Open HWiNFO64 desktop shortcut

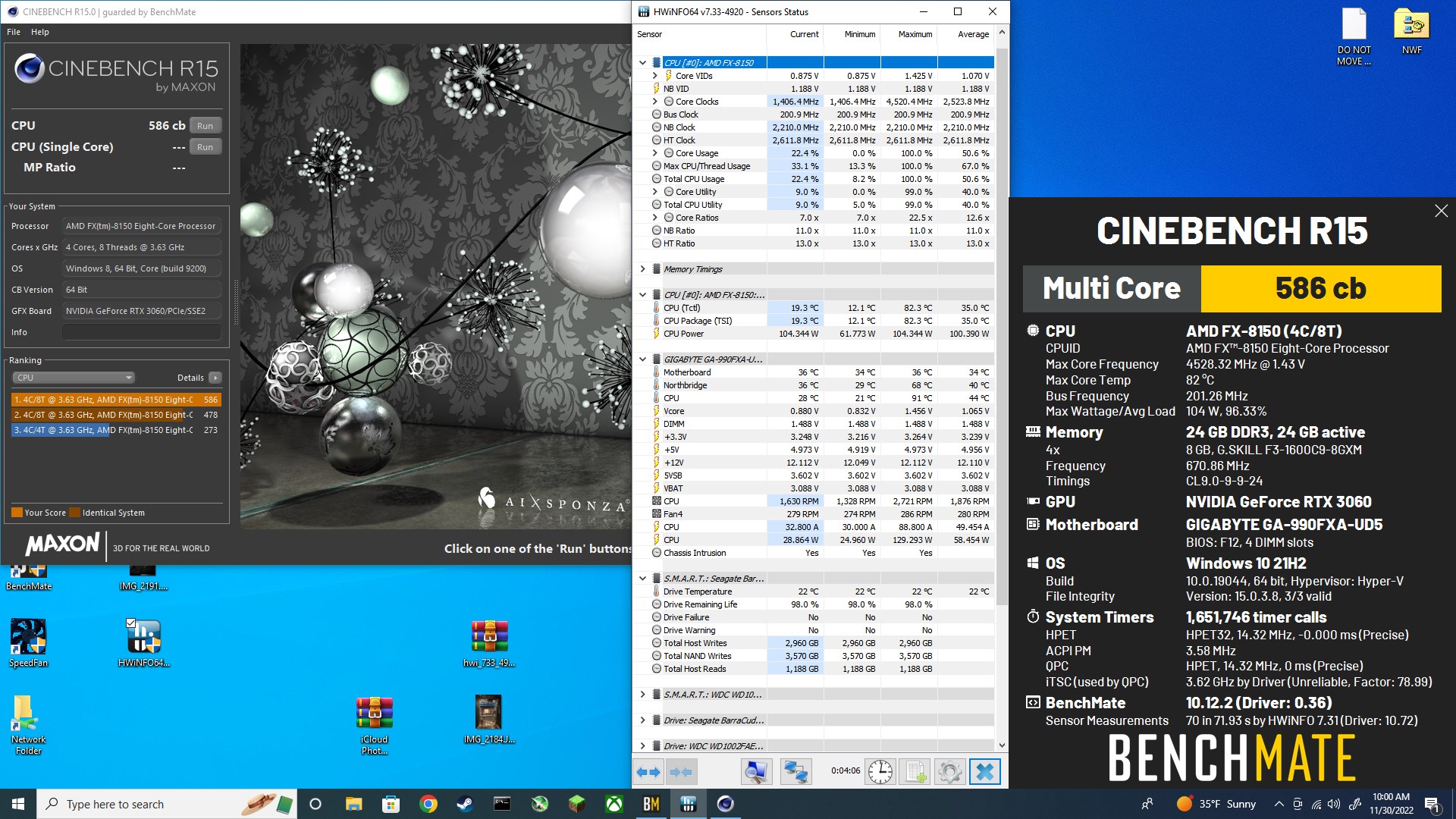coord(143,642)
